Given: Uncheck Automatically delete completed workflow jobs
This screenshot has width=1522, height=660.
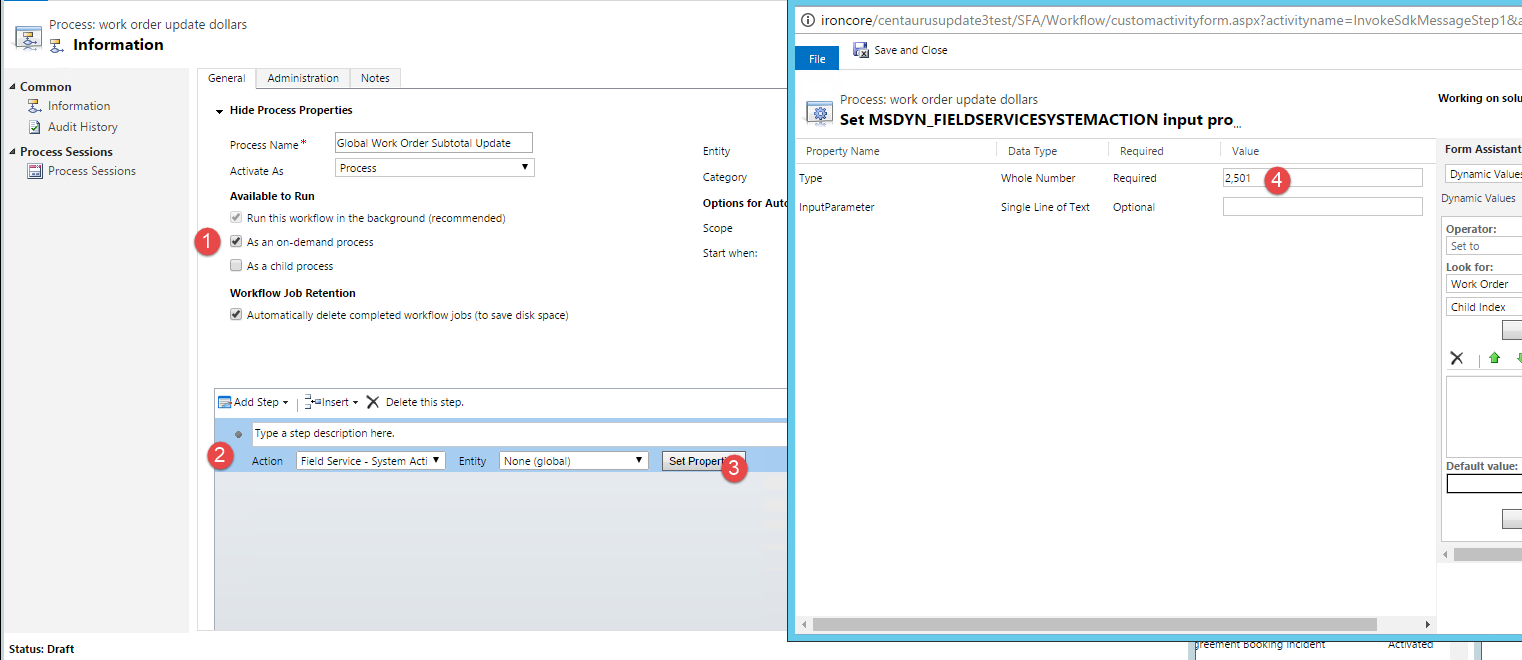Looking at the screenshot, I should [236, 314].
